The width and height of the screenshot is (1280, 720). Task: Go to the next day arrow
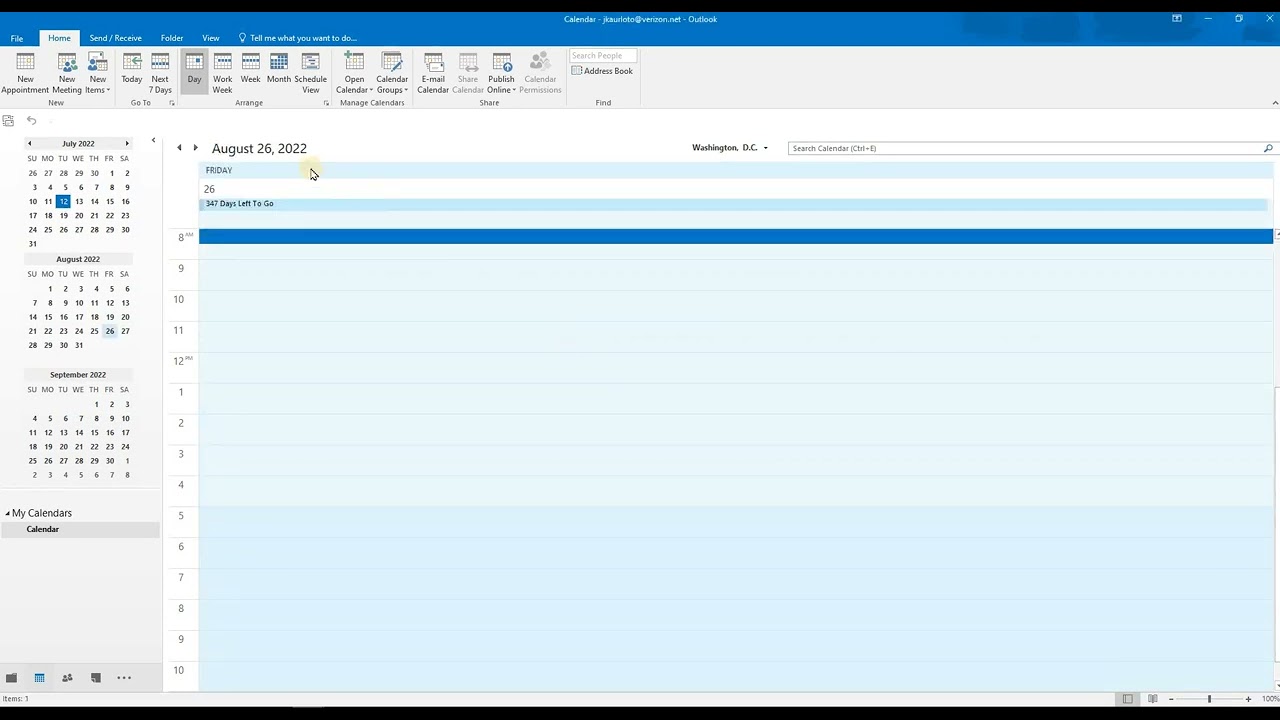(195, 148)
